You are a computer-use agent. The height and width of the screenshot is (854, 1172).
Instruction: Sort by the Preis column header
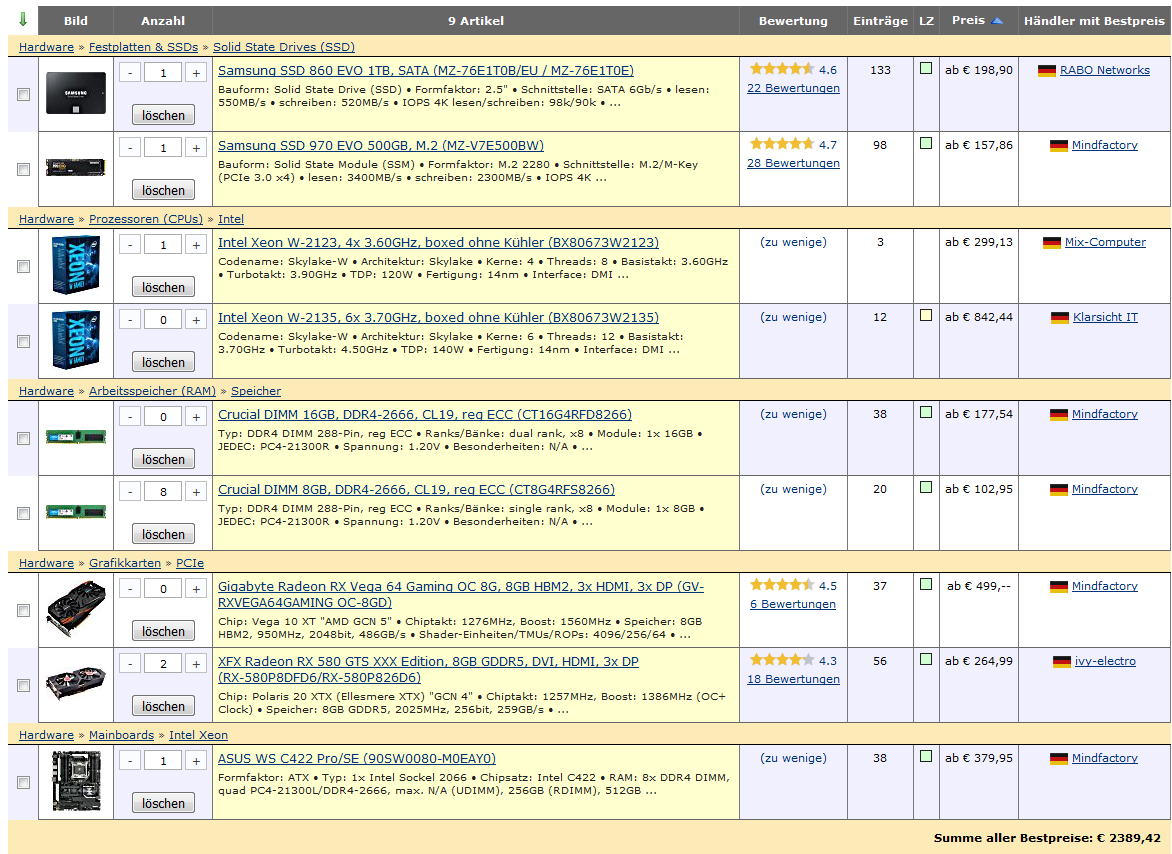(968, 20)
